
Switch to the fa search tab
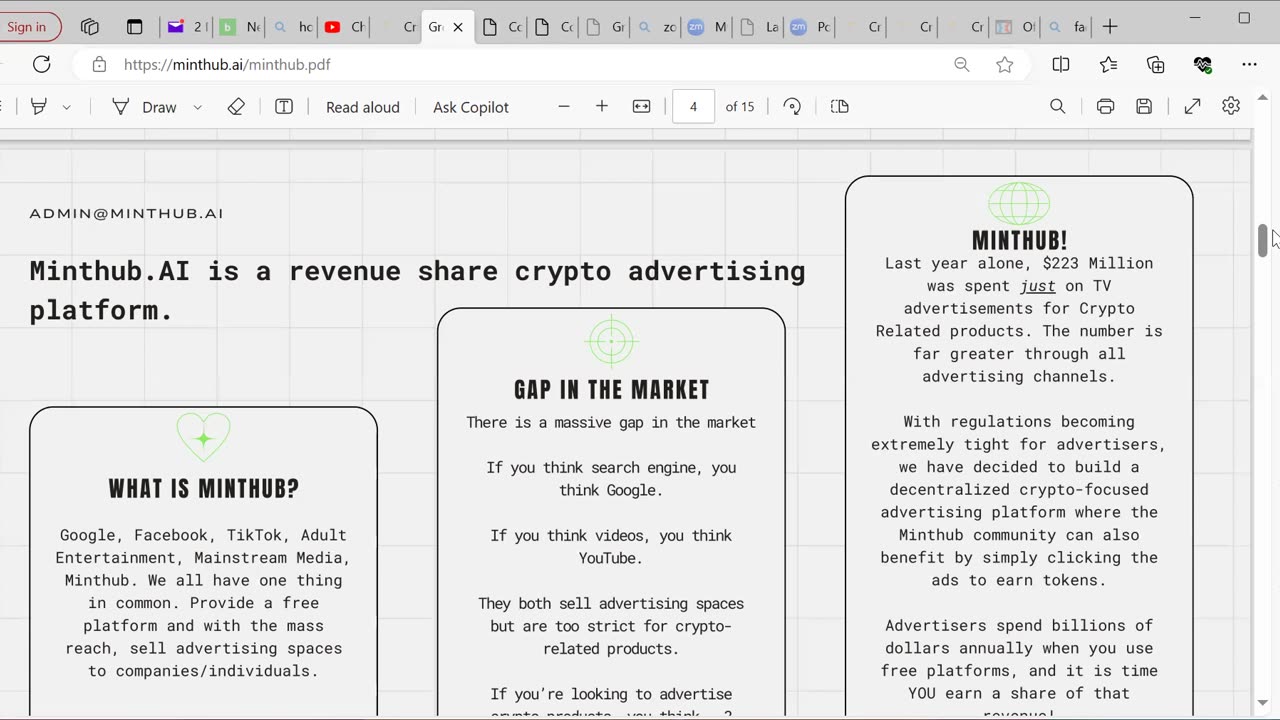click(x=1066, y=27)
